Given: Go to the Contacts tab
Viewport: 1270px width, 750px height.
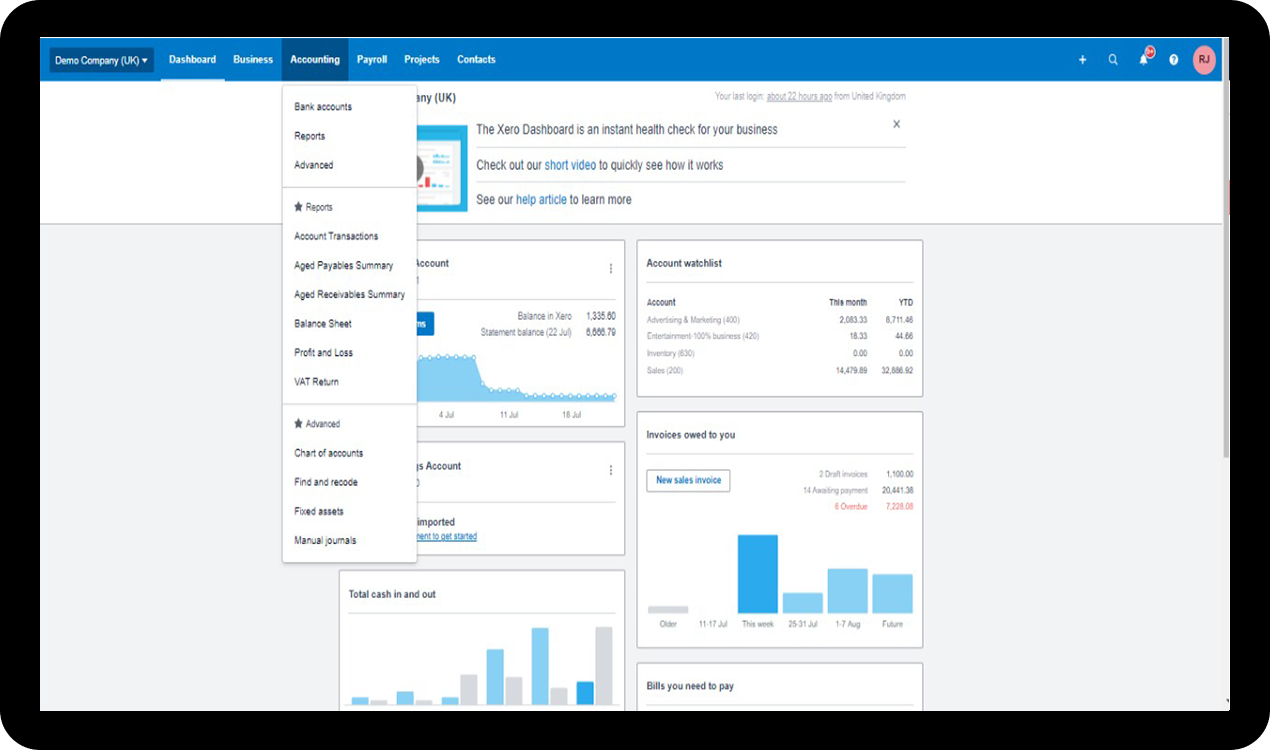Looking at the screenshot, I should tap(476, 60).
